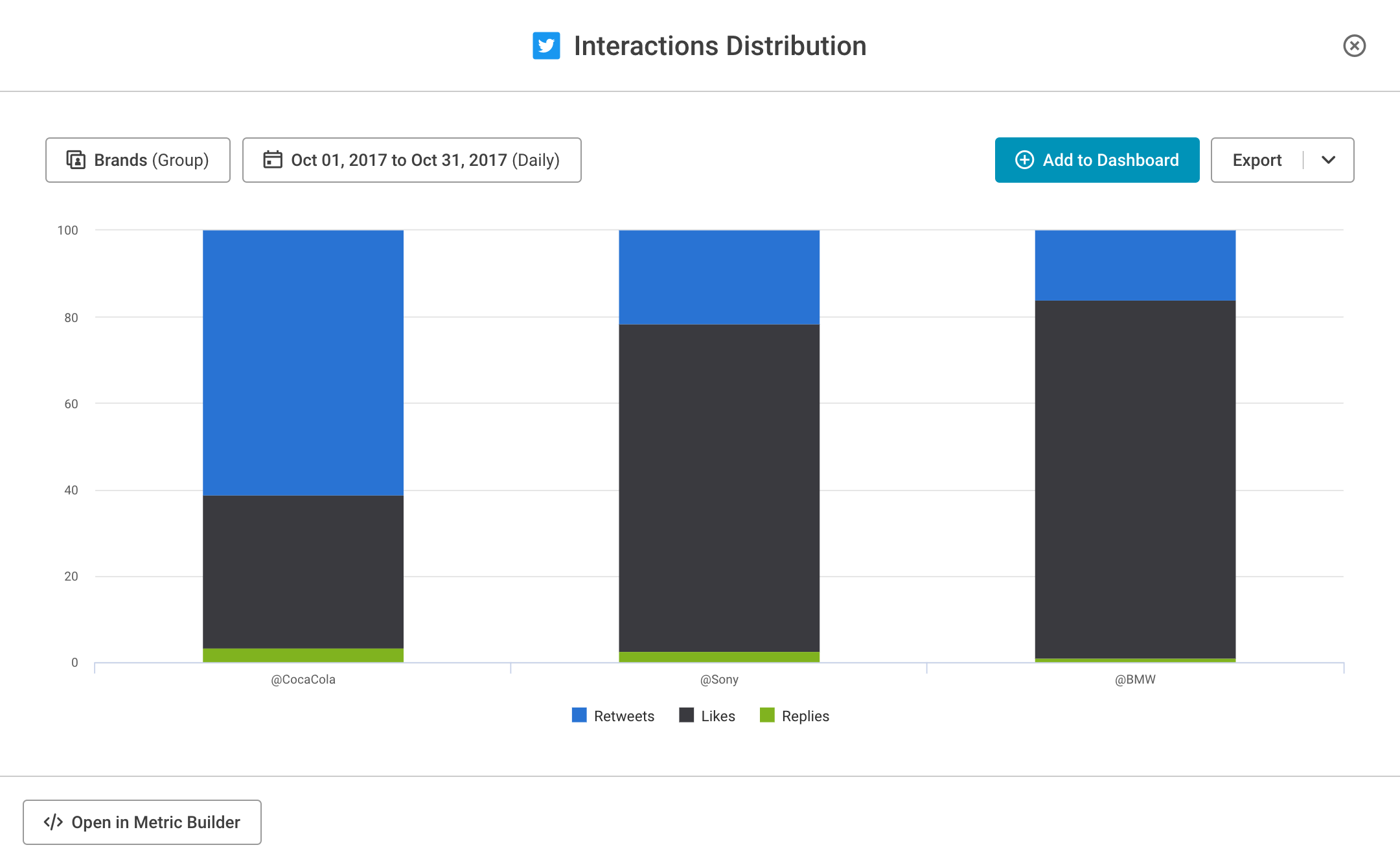Viewport: 1400px width, 867px height.
Task: Click the blue Retweets legend swatch
Action: [579, 715]
